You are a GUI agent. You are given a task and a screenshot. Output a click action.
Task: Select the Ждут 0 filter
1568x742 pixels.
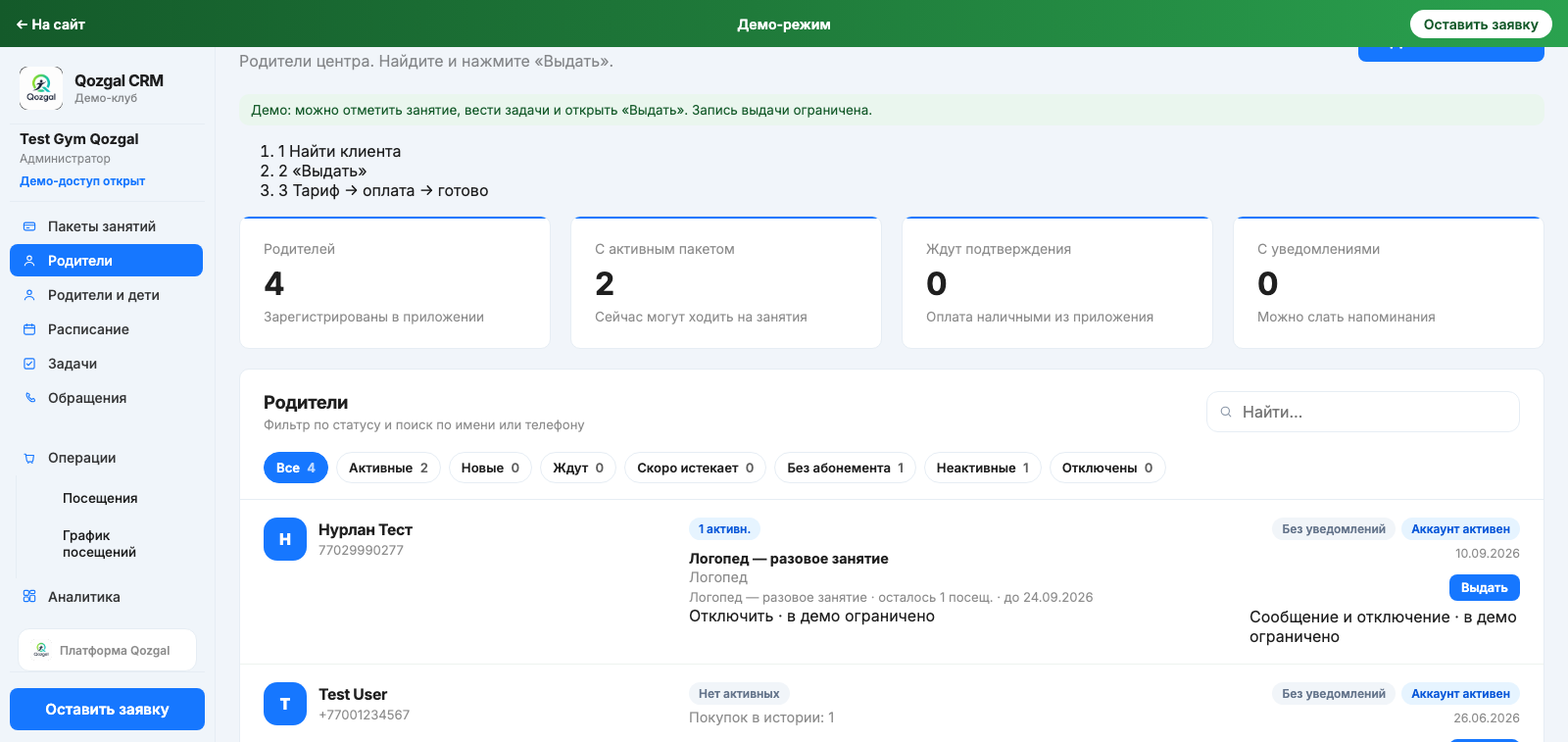click(x=578, y=468)
